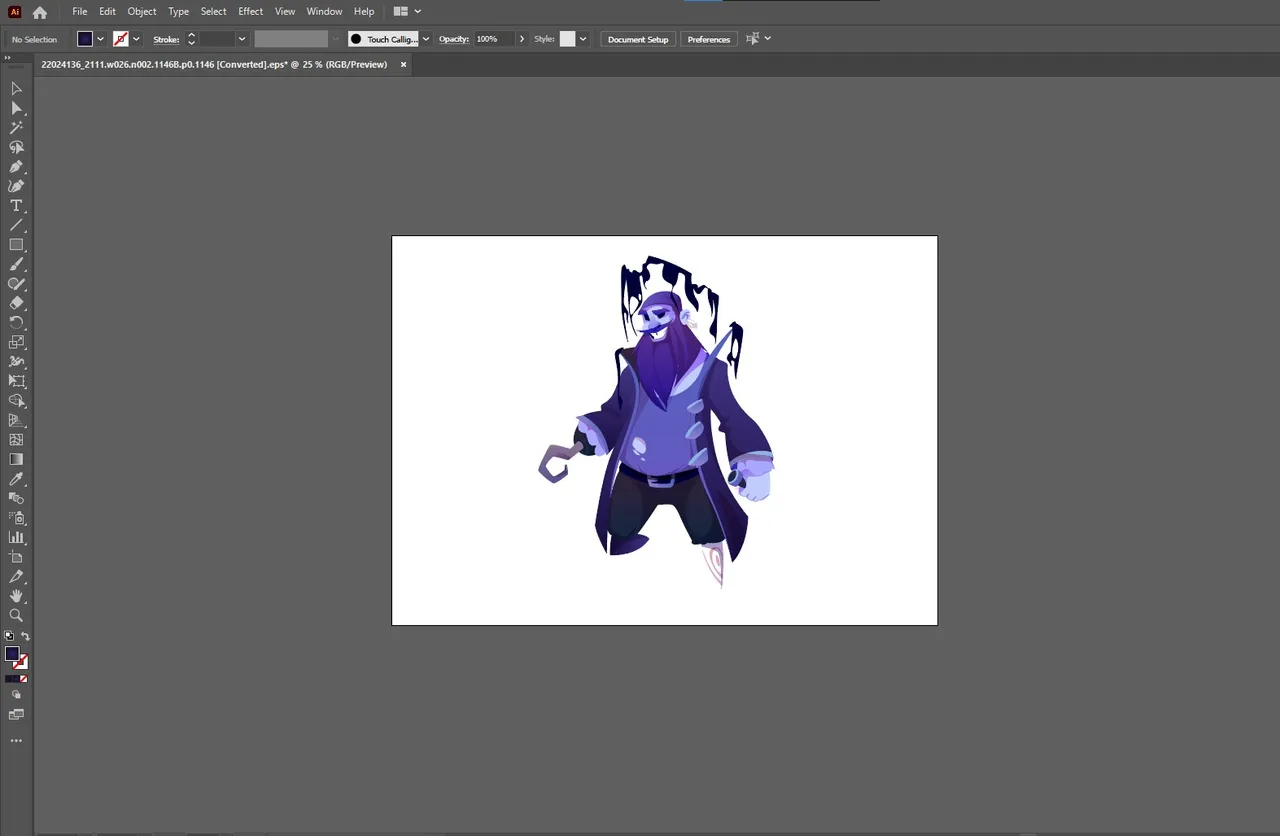Click the Document Setup button
The image size is (1280, 836).
click(638, 39)
